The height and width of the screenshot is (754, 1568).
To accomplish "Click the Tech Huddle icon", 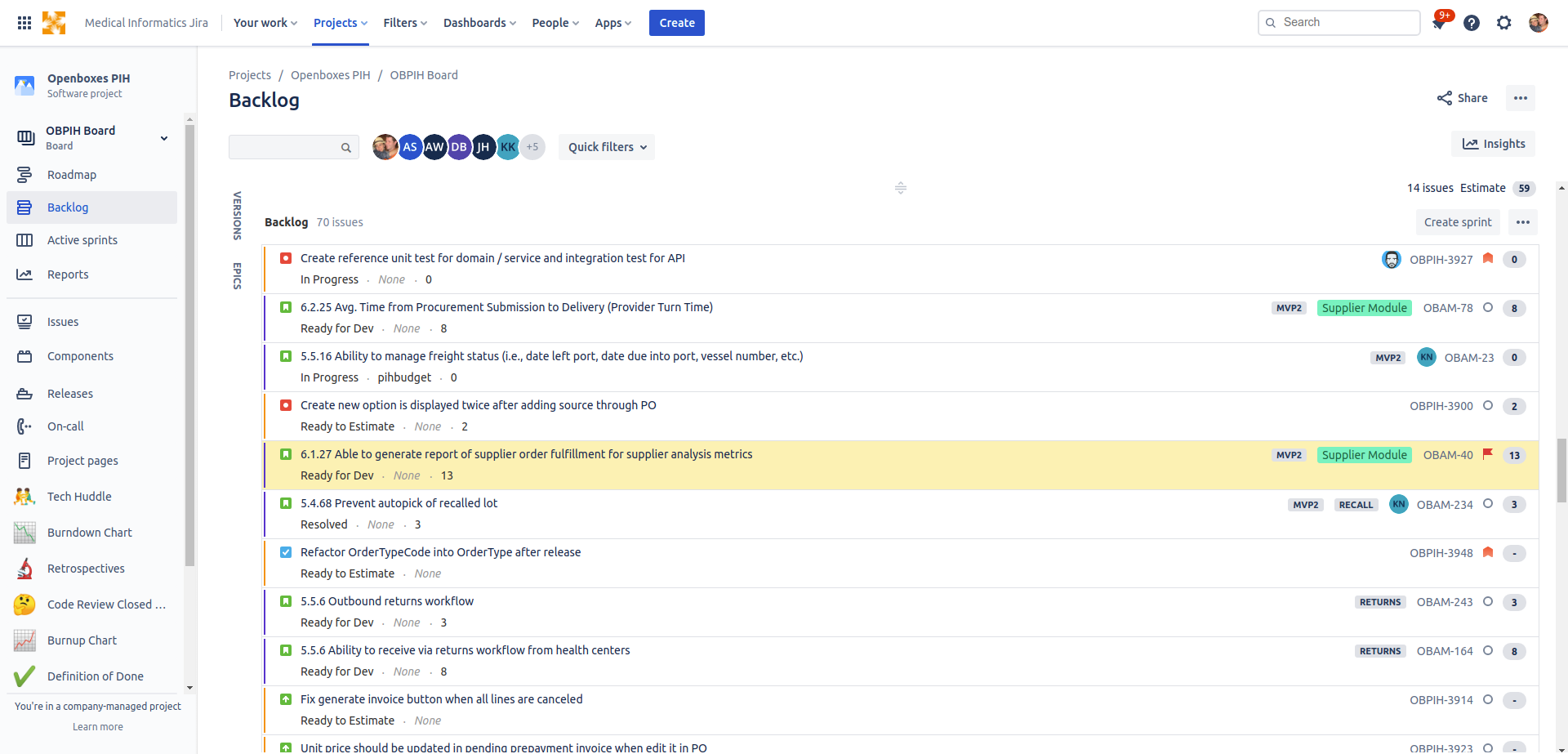I will pyautogui.click(x=24, y=497).
